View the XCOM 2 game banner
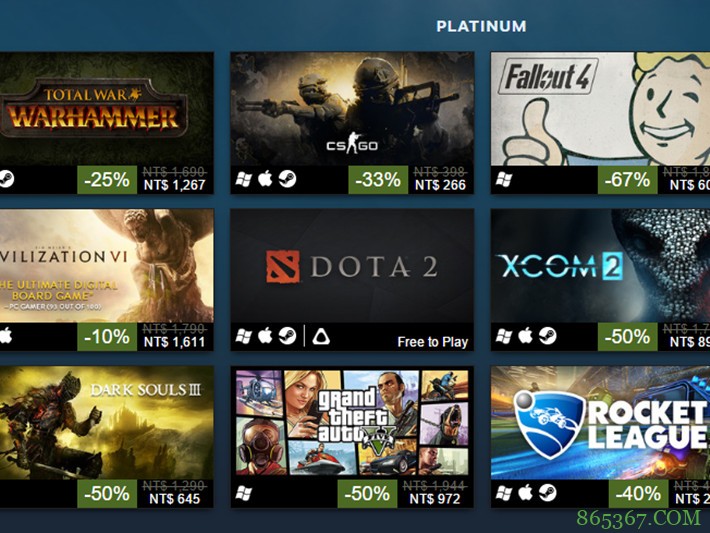This screenshot has height=533, width=710. tap(600, 265)
